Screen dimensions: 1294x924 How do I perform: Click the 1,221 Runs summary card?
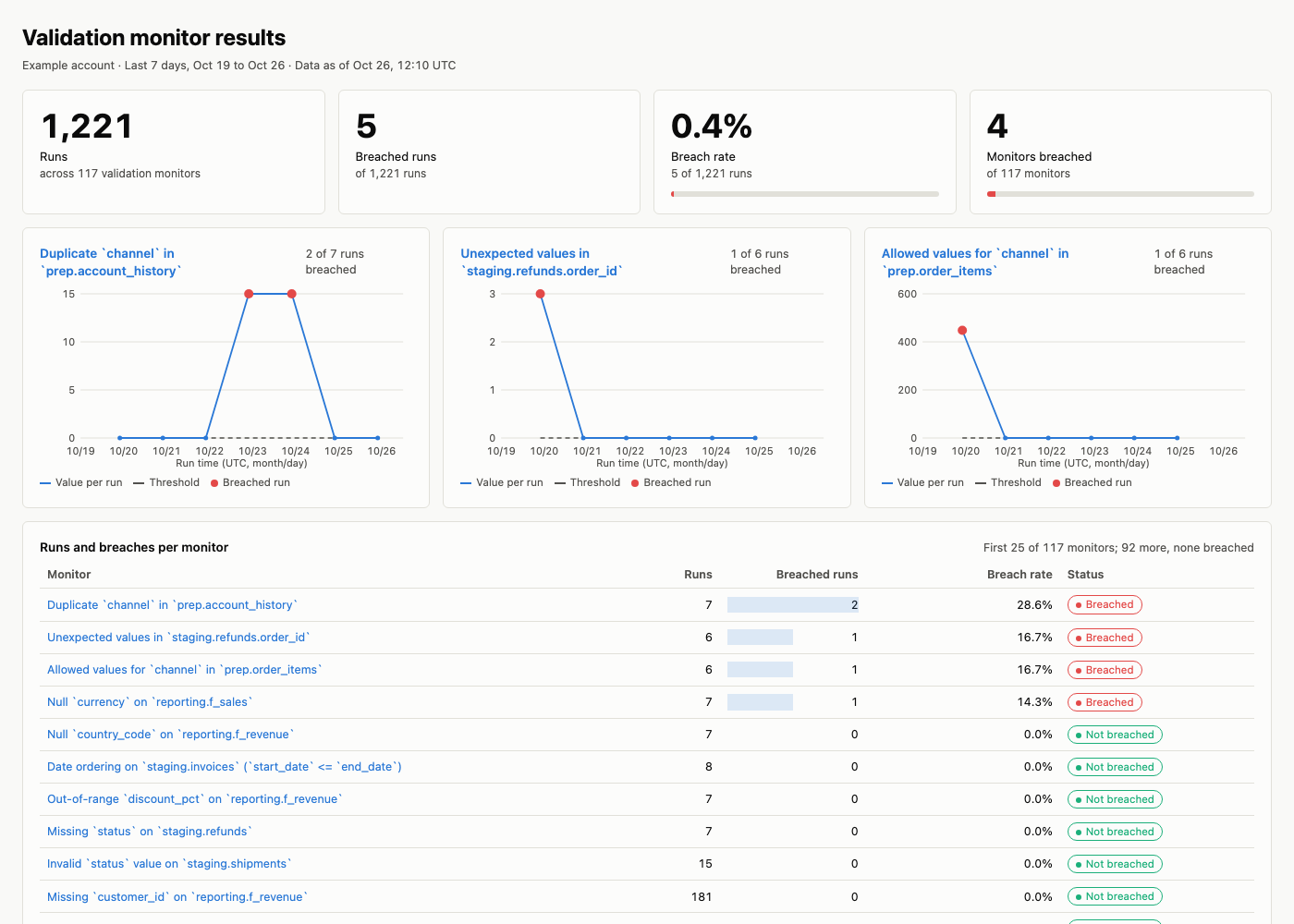(x=174, y=152)
